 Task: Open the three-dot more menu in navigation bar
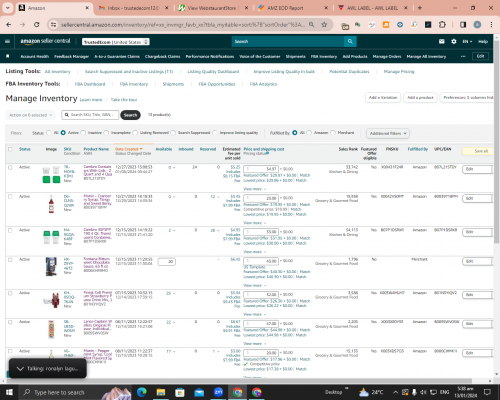click(463, 56)
